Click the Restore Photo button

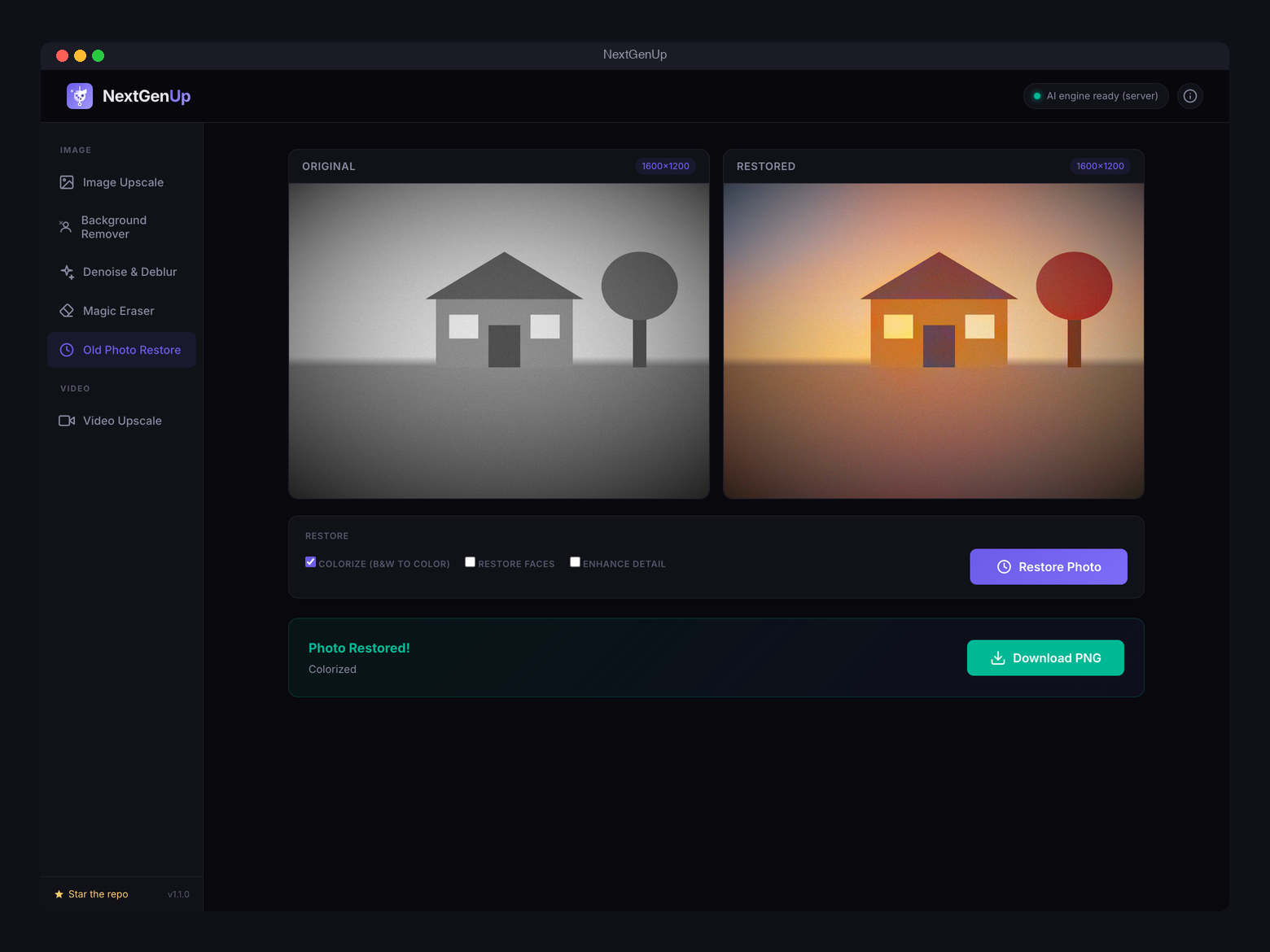(x=1049, y=567)
